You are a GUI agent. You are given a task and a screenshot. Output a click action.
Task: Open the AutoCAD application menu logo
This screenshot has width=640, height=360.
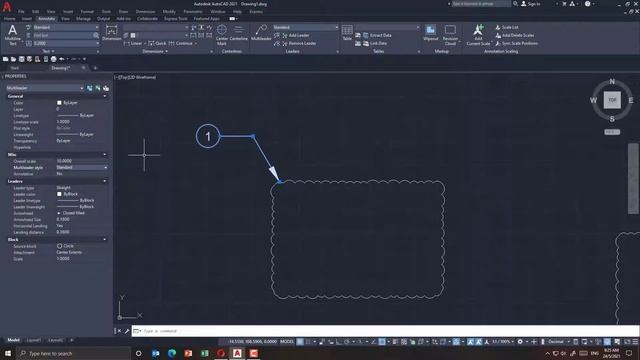[x=7, y=7]
